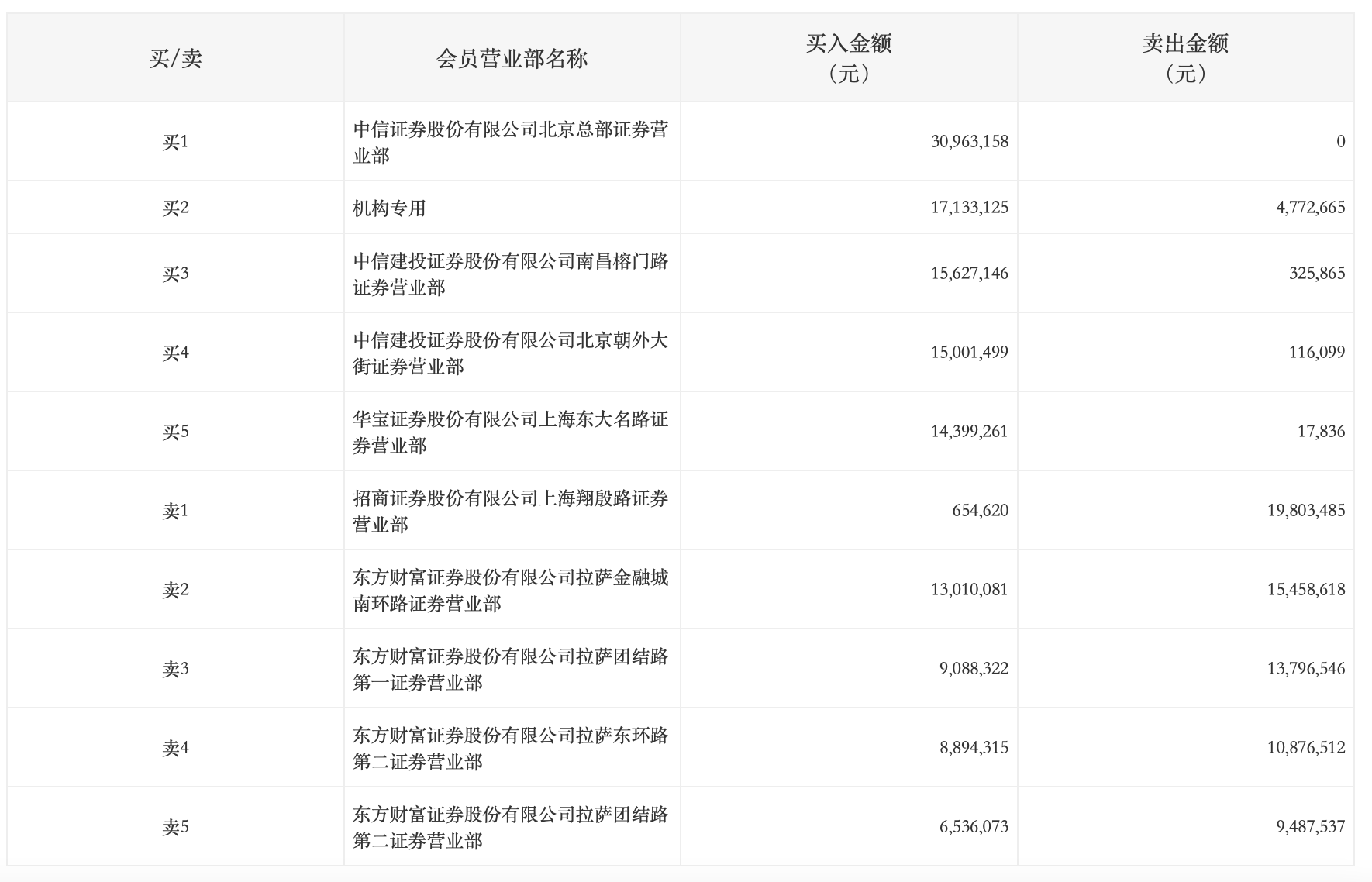Select the 卖1 row label

(x=175, y=511)
